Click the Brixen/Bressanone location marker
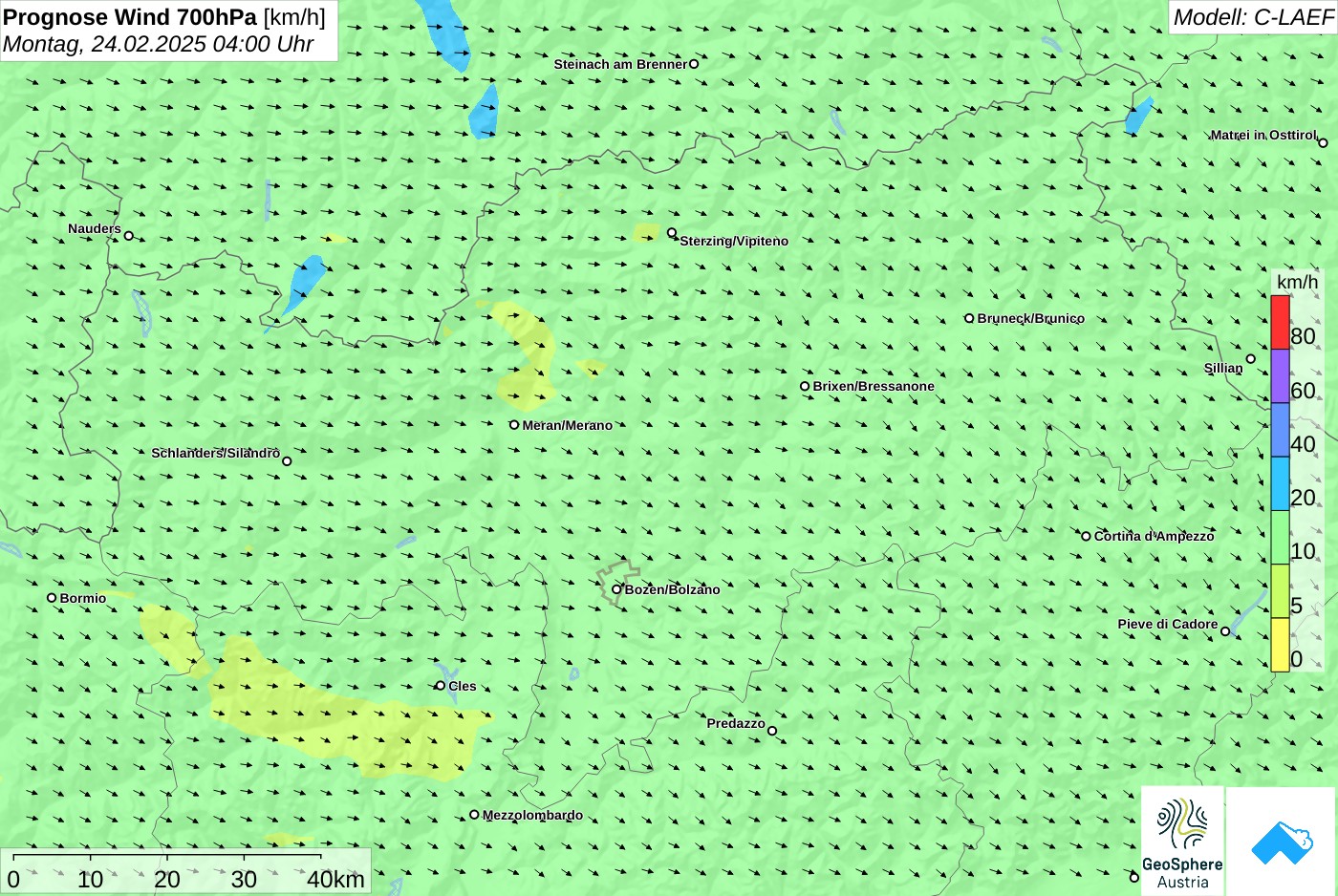 point(805,386)
